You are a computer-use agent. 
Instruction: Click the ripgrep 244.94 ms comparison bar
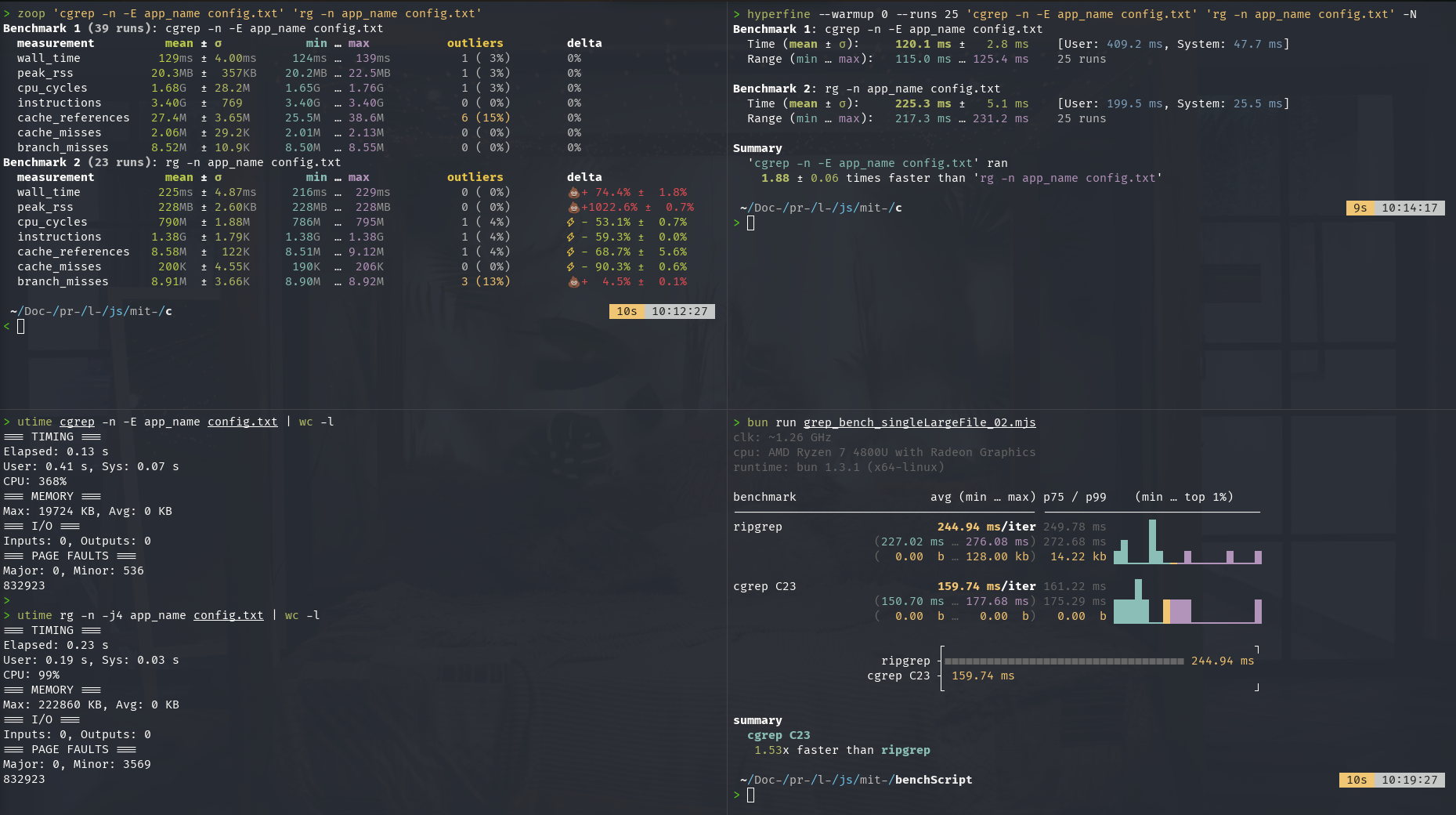(x=1064, y=661)
